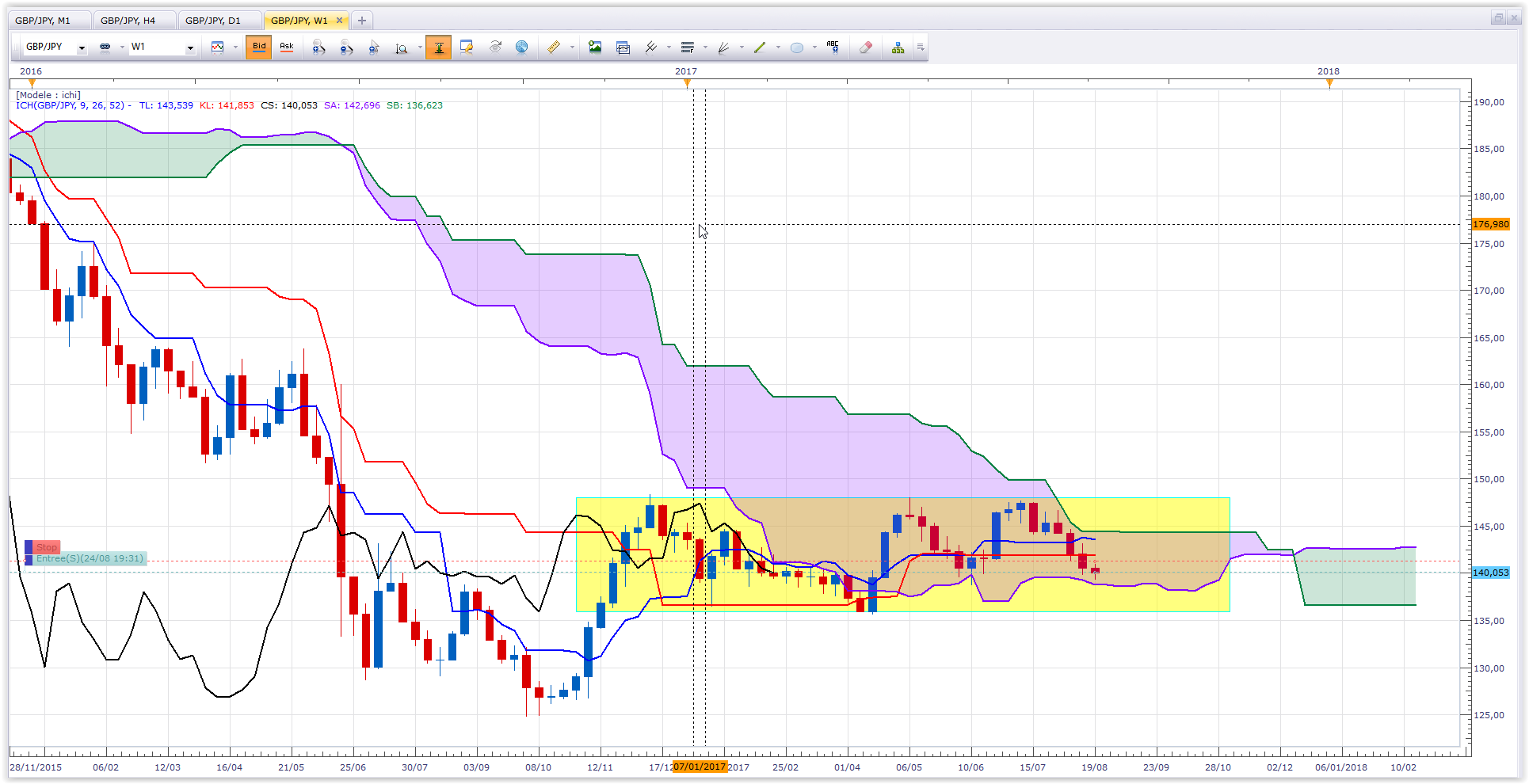Expand the link options arrow

tap(122, 48)
